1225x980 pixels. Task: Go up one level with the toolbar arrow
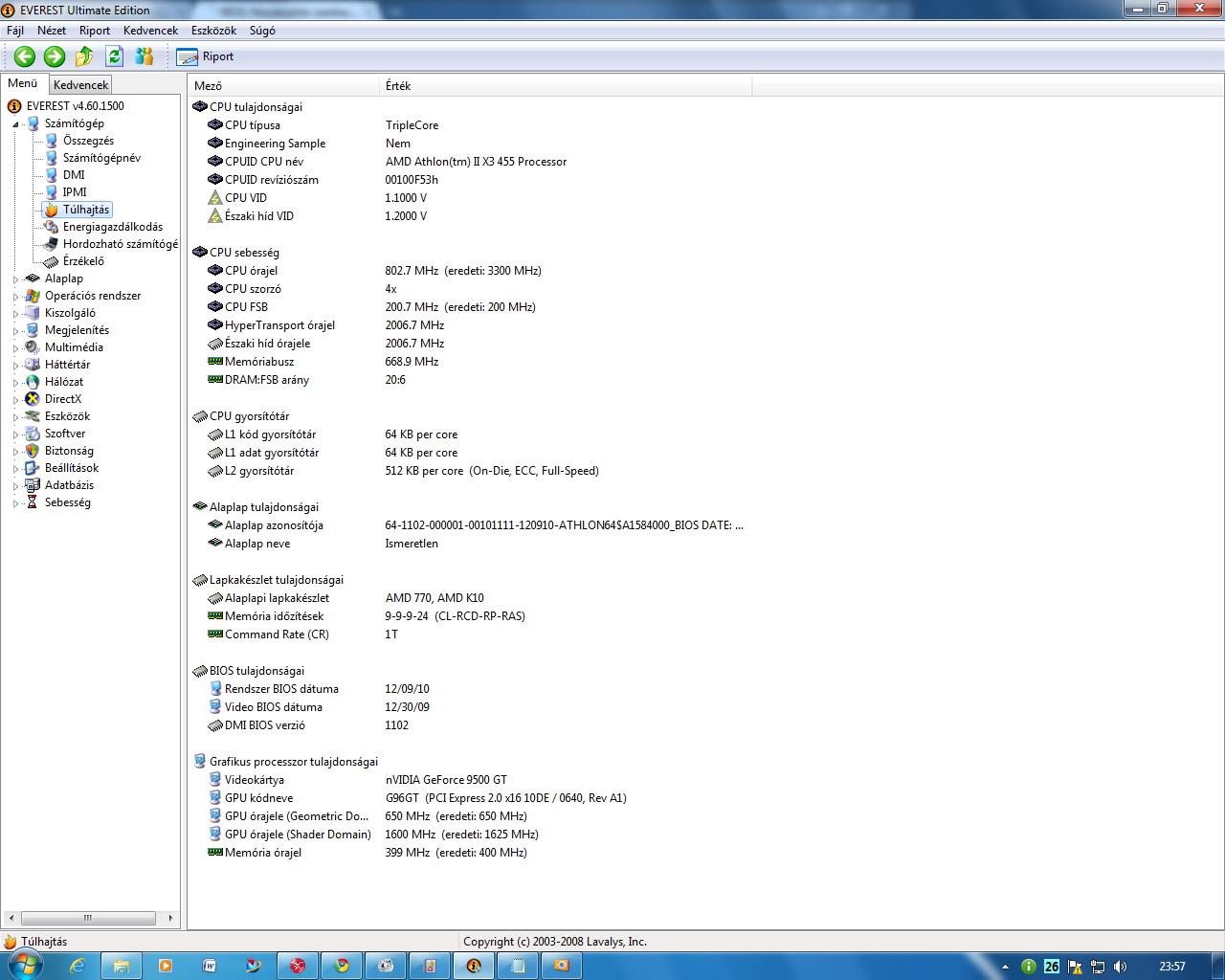tap(85, 56)
